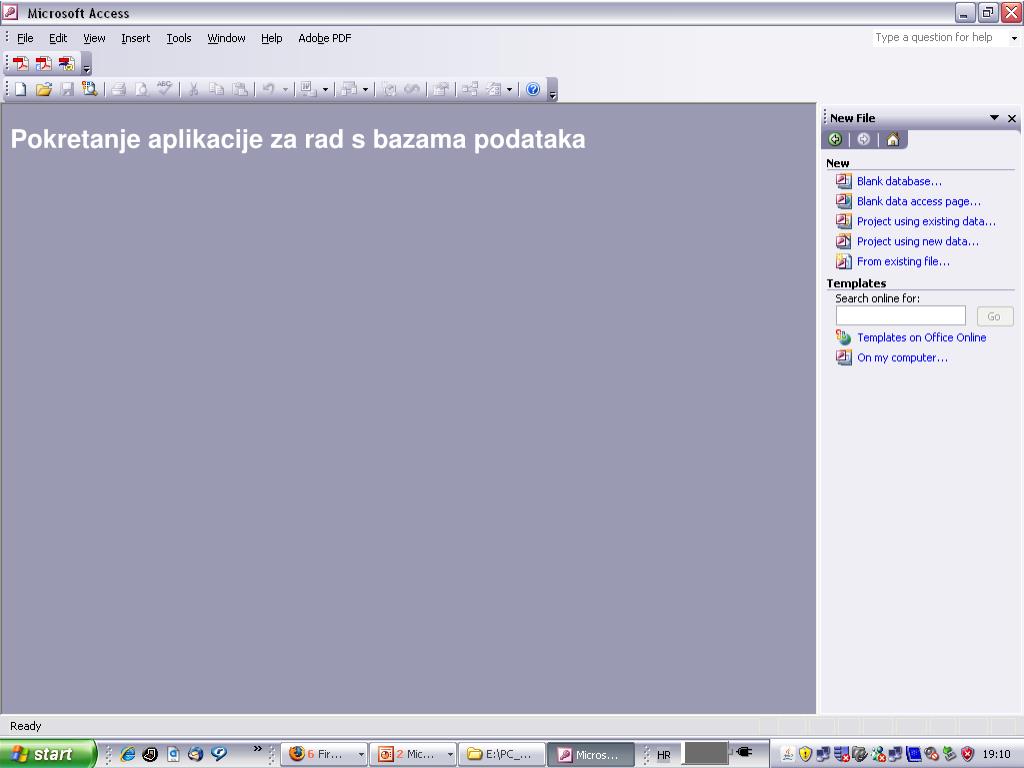Open Adobe PDF toolbar options arrow

(87, 65)
